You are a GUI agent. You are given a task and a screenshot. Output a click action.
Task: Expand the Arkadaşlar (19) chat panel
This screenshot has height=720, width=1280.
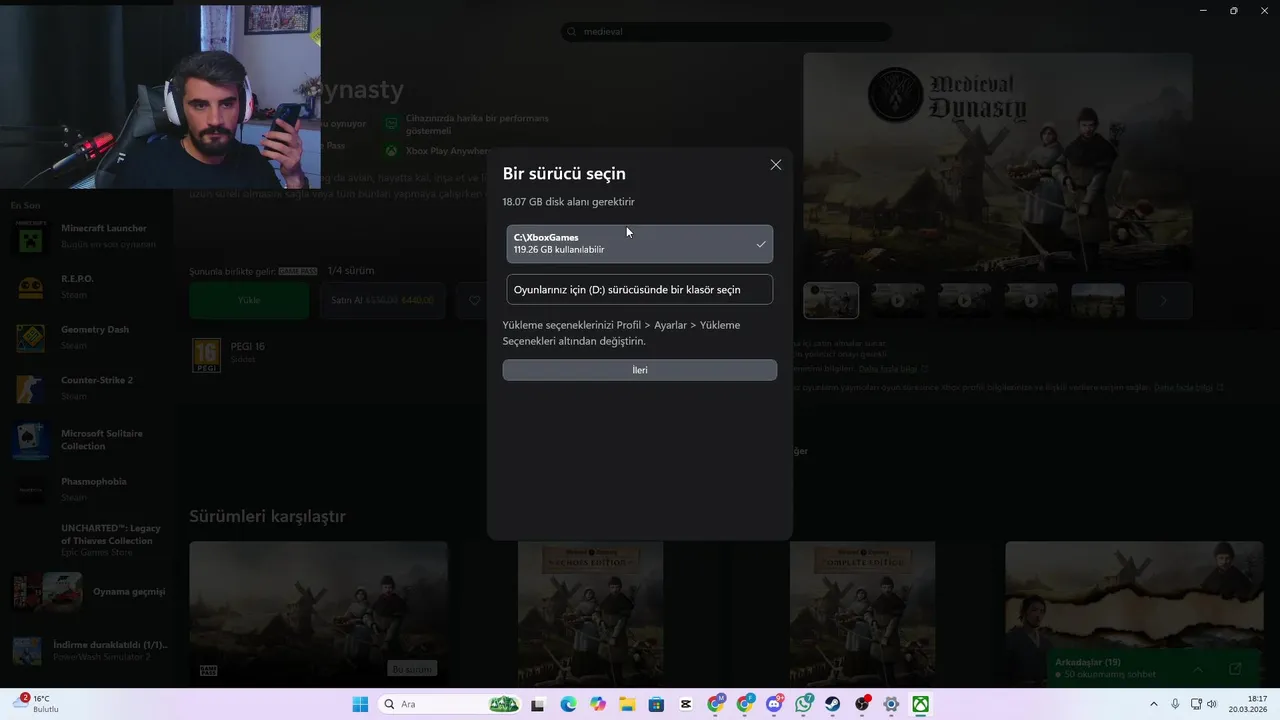click(1198, 668)
